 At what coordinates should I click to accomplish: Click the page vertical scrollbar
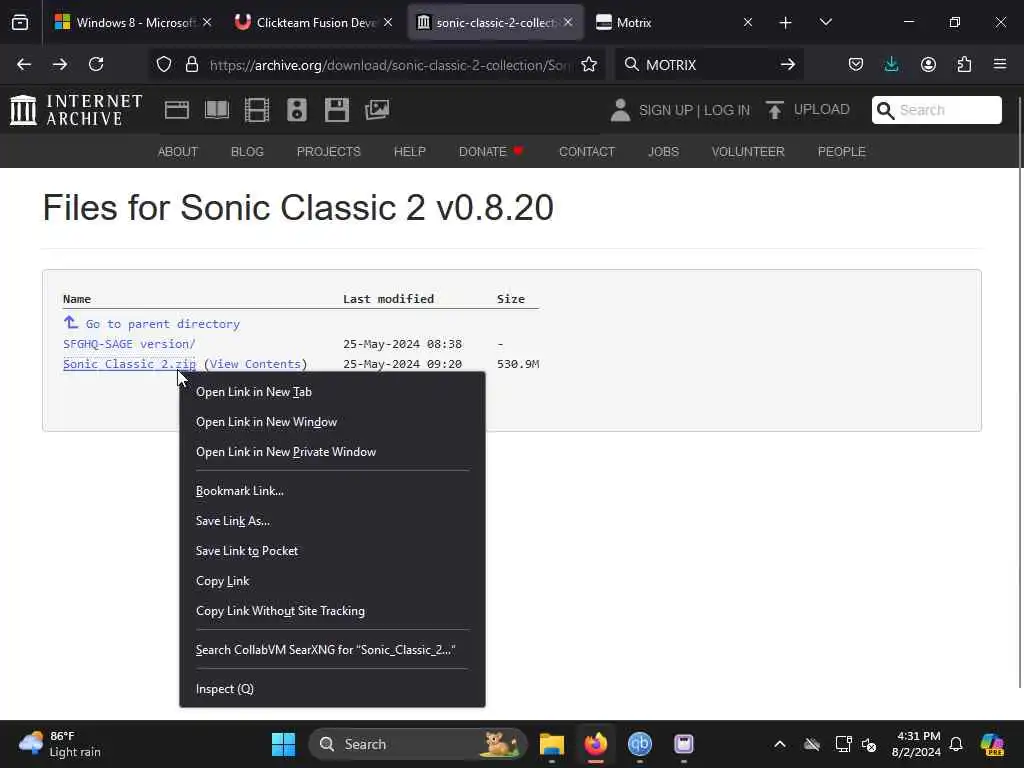pos(1020,392)
